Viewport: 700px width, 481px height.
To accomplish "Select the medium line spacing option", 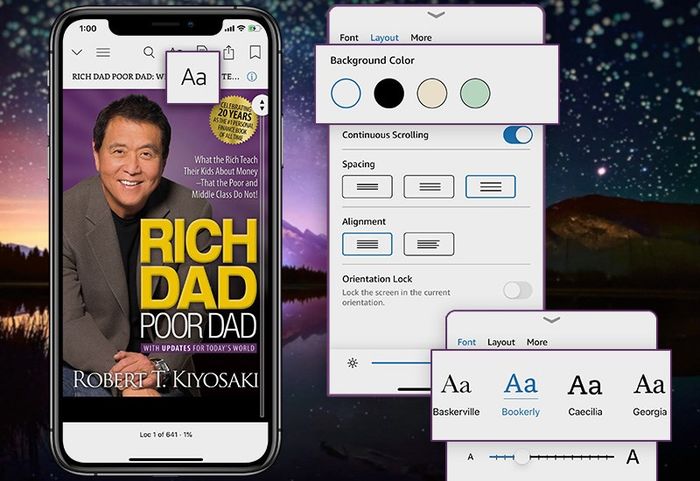I will pos(429,187).
